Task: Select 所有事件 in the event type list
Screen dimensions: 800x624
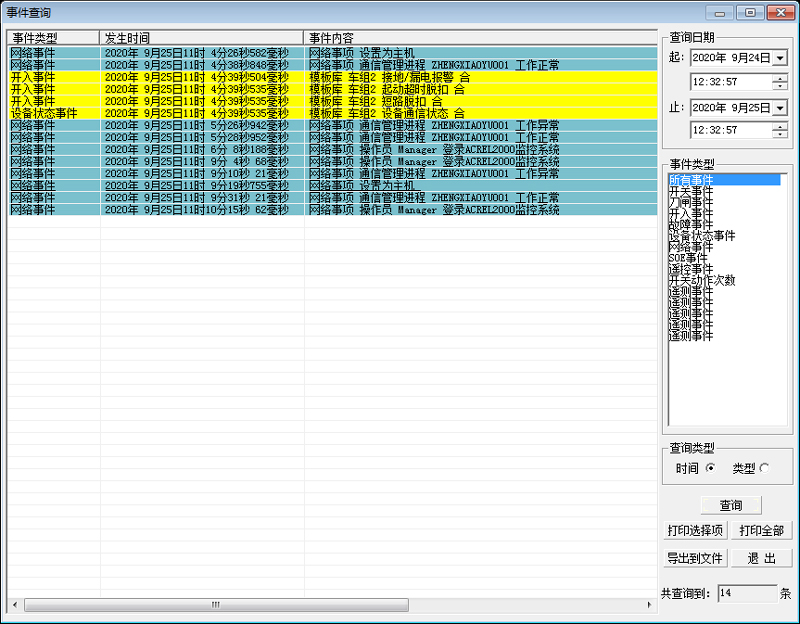Action: coord(724,180)
